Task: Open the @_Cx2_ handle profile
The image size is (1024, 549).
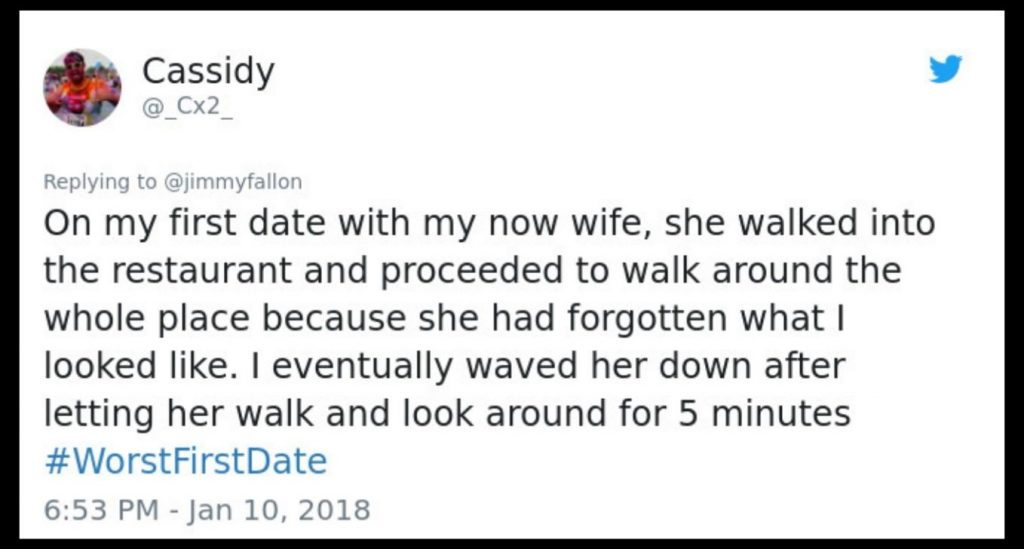Action: (187, 107)
